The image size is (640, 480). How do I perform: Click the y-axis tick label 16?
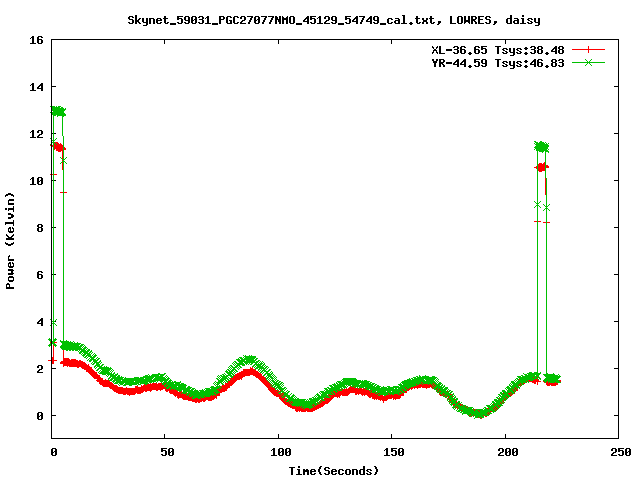(36, 40)
